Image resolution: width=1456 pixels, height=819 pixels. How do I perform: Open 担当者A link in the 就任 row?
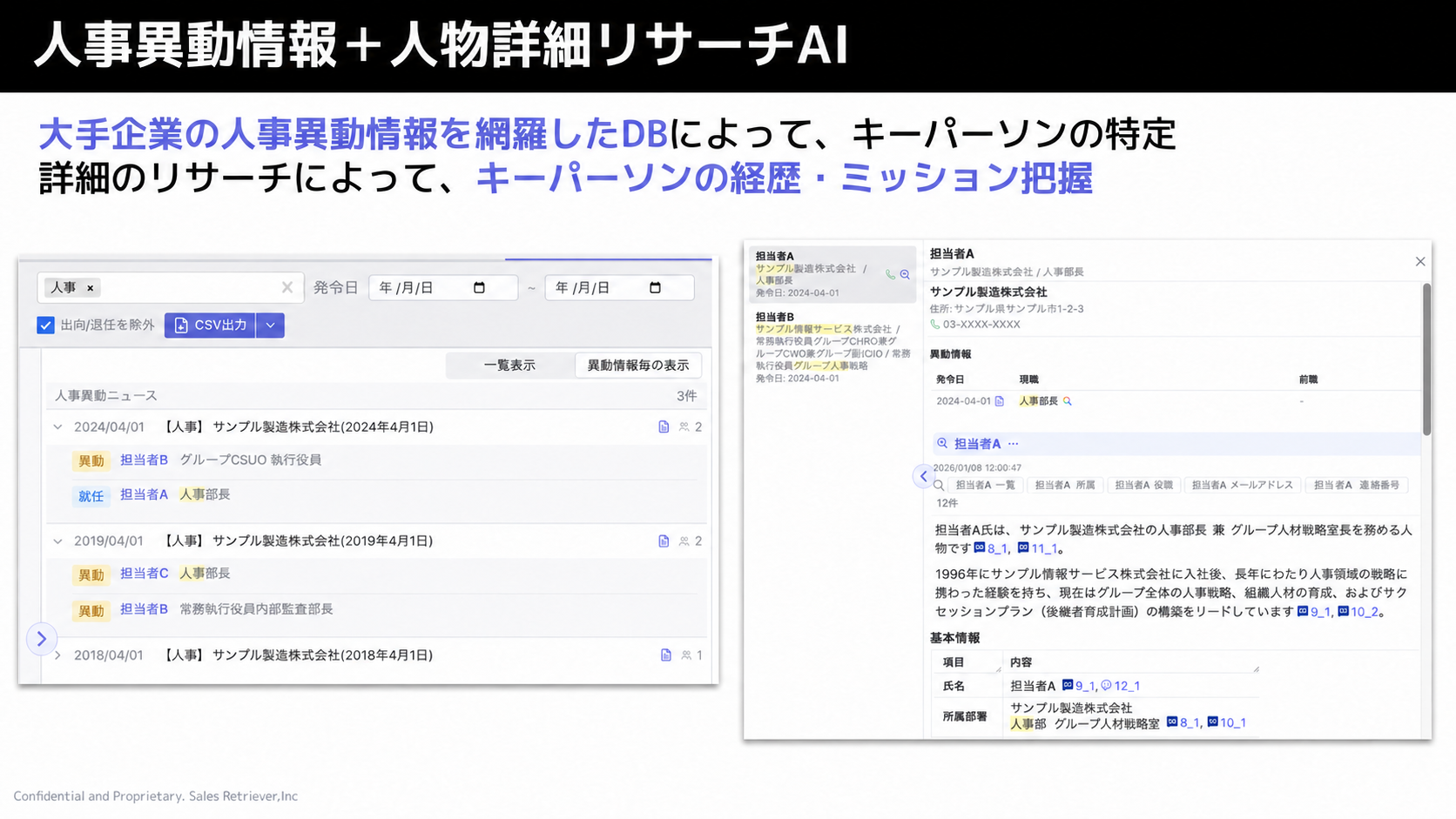[144, 494]
